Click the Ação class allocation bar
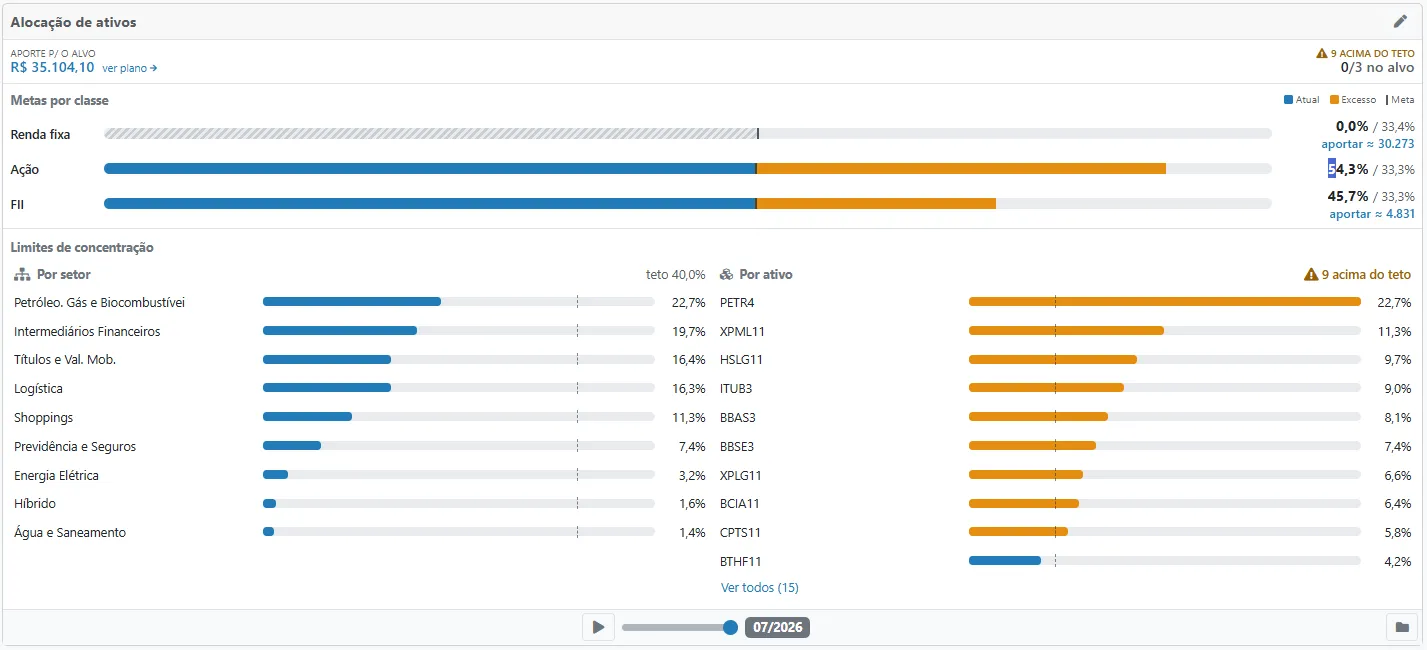Image resolution: width=1427 pixels, height=650 pixels. [x=688, y=169]
